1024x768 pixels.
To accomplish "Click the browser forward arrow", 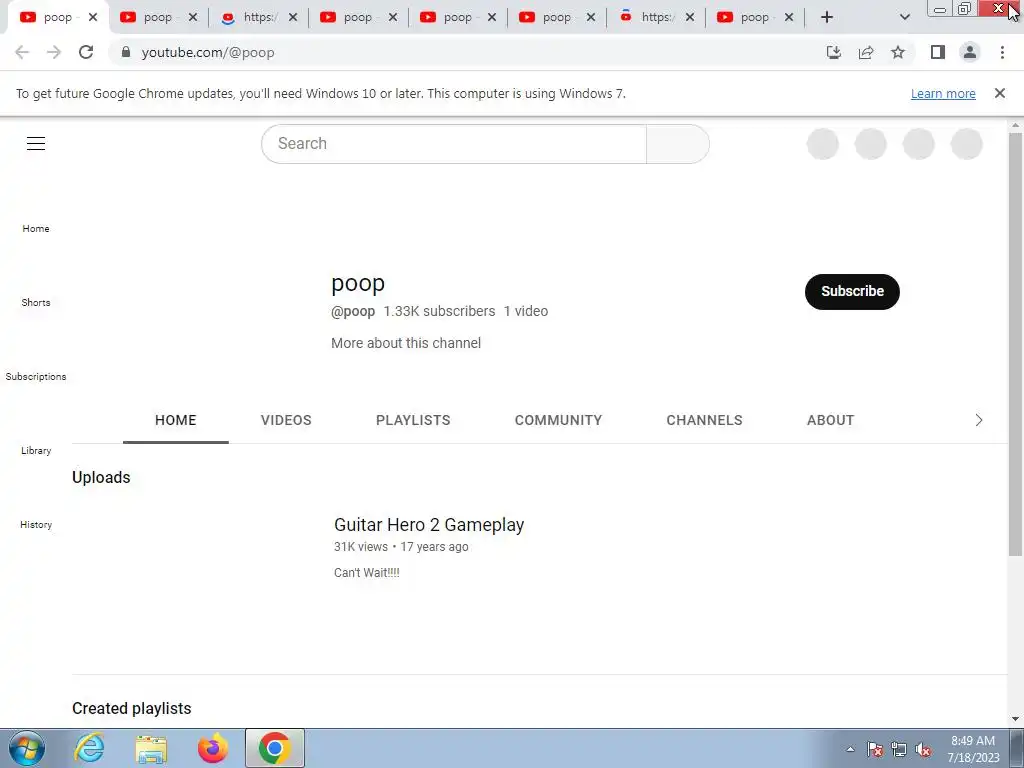I will click(x=54, y=52).
